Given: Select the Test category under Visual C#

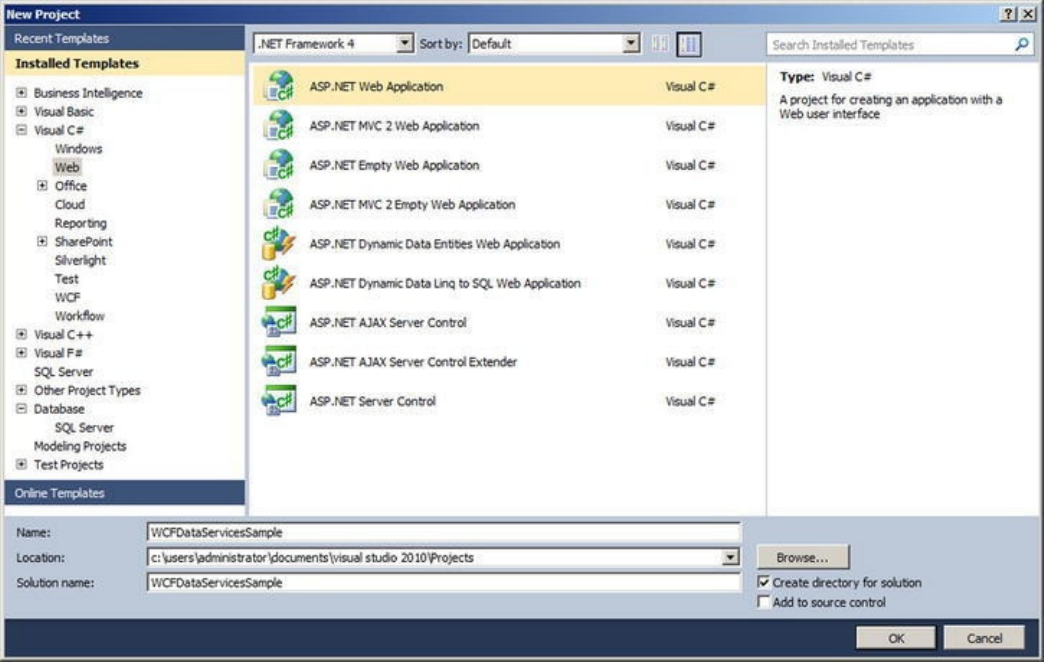Looking at the screenshot, I should [67, 279].
